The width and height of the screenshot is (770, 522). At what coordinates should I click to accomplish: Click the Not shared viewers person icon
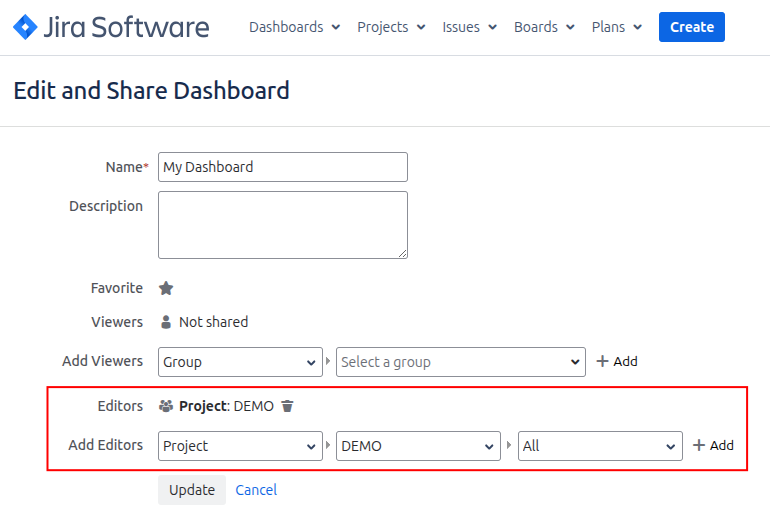pyautogui.click(x=166, y=322)
